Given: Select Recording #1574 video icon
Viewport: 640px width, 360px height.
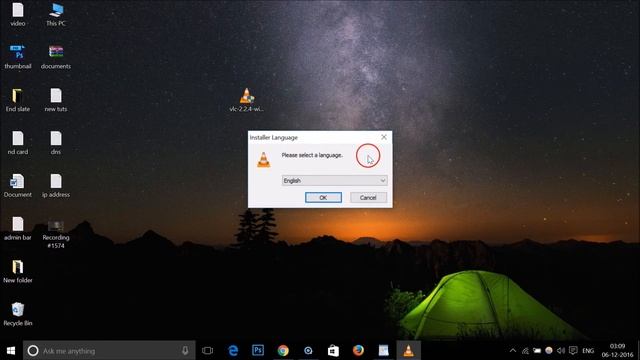Looking at the screenshot, I should click(56, 234).
